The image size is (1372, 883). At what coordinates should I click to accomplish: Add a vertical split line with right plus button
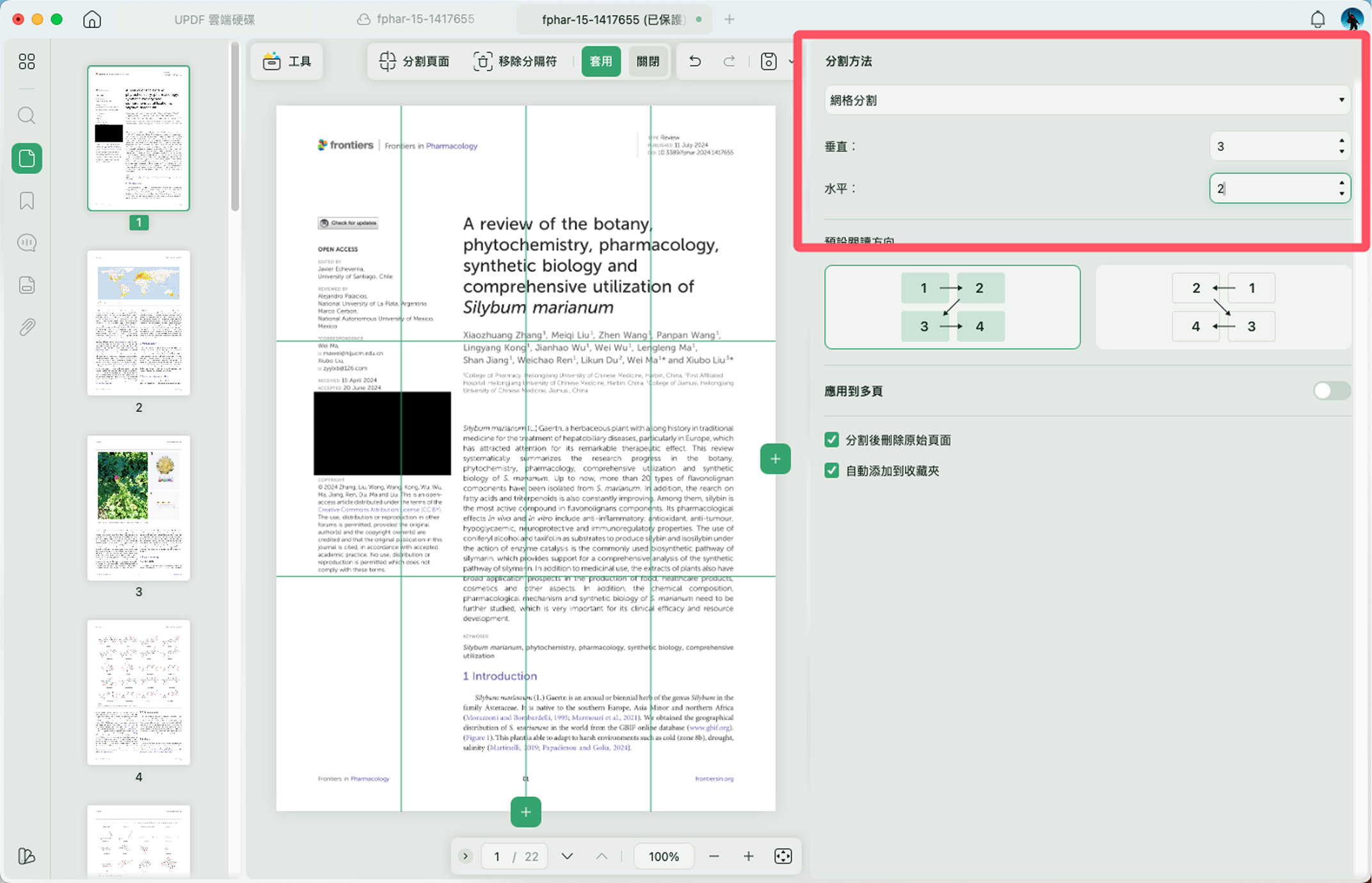tap(775, 459)
